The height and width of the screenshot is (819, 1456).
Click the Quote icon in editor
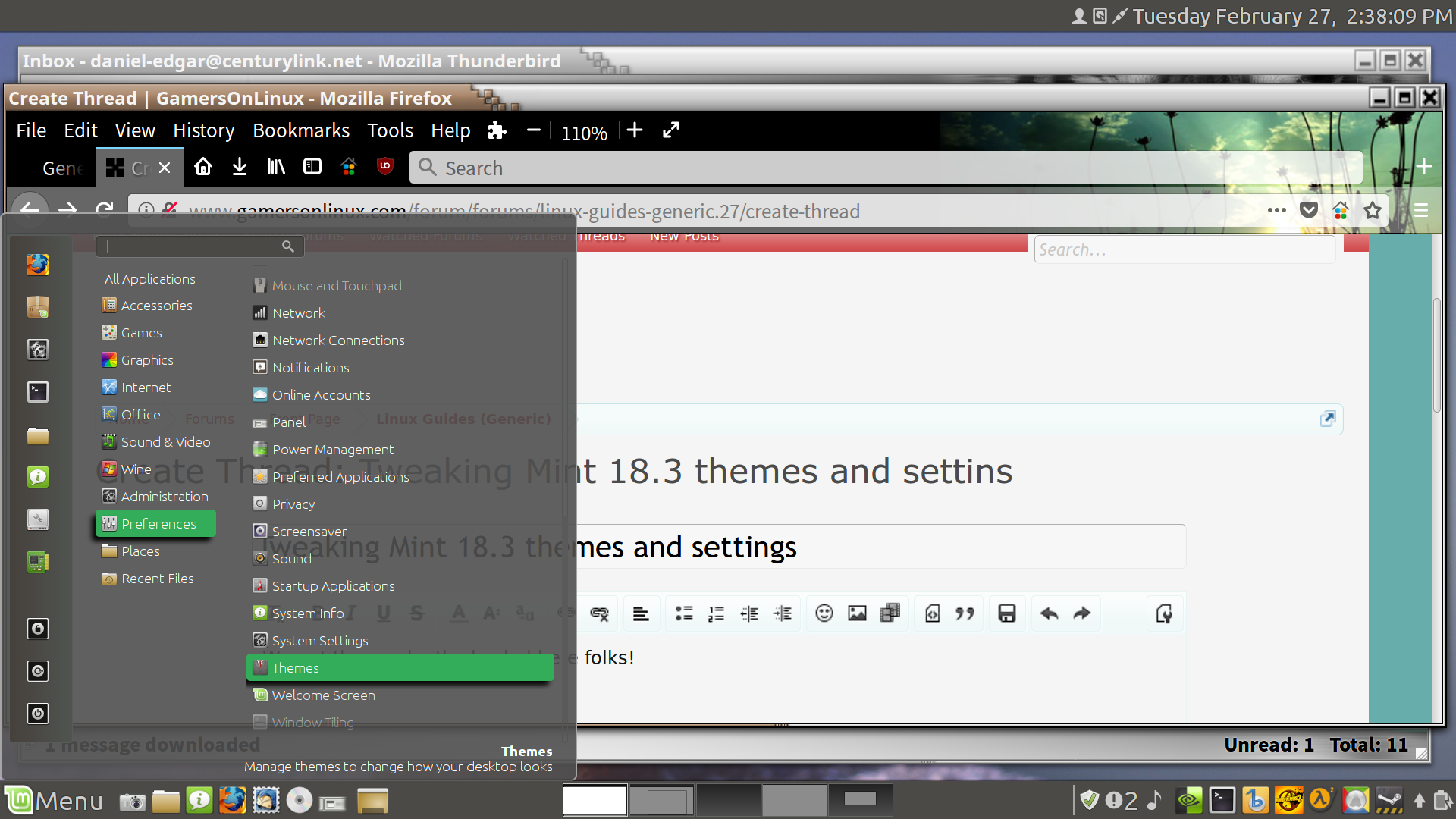(965, 613)
